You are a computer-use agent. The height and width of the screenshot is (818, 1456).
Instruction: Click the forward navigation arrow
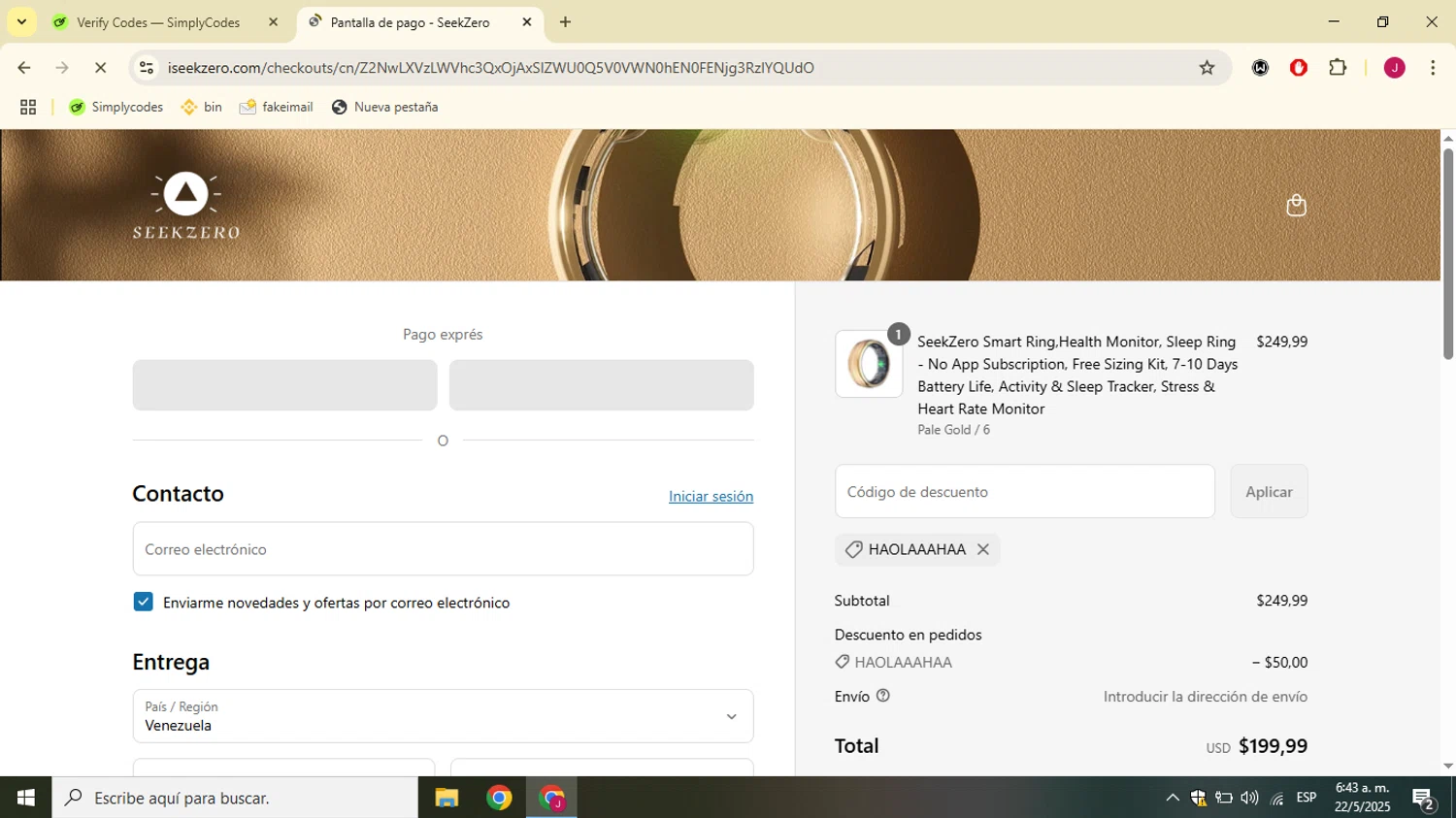point(62,68)
